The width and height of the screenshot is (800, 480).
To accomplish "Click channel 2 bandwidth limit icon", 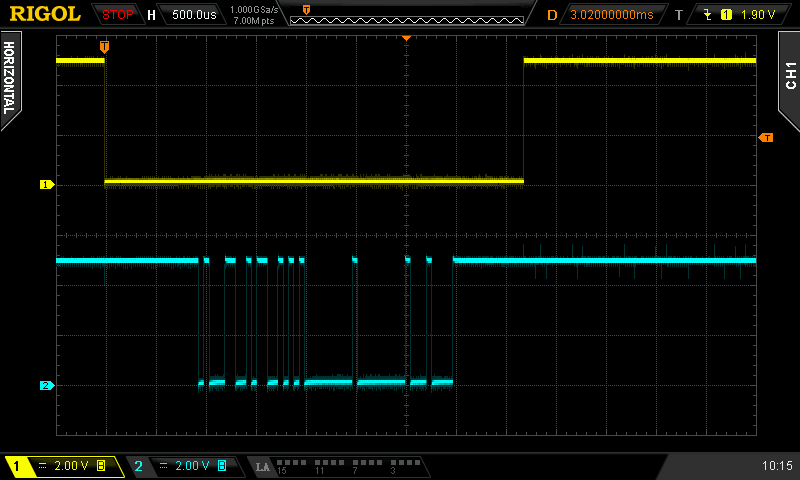I will pyautogui.click(x=222, y=466).
